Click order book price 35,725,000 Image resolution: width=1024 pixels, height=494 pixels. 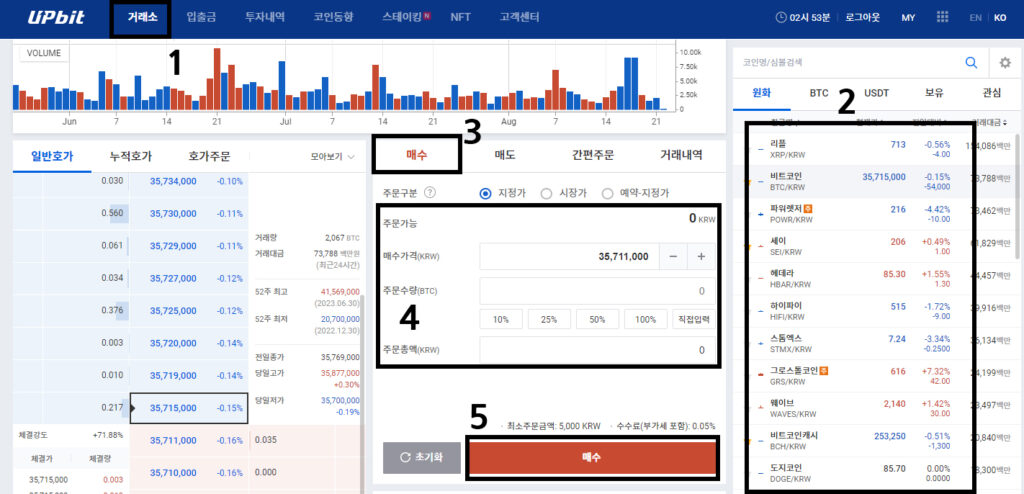173,310
